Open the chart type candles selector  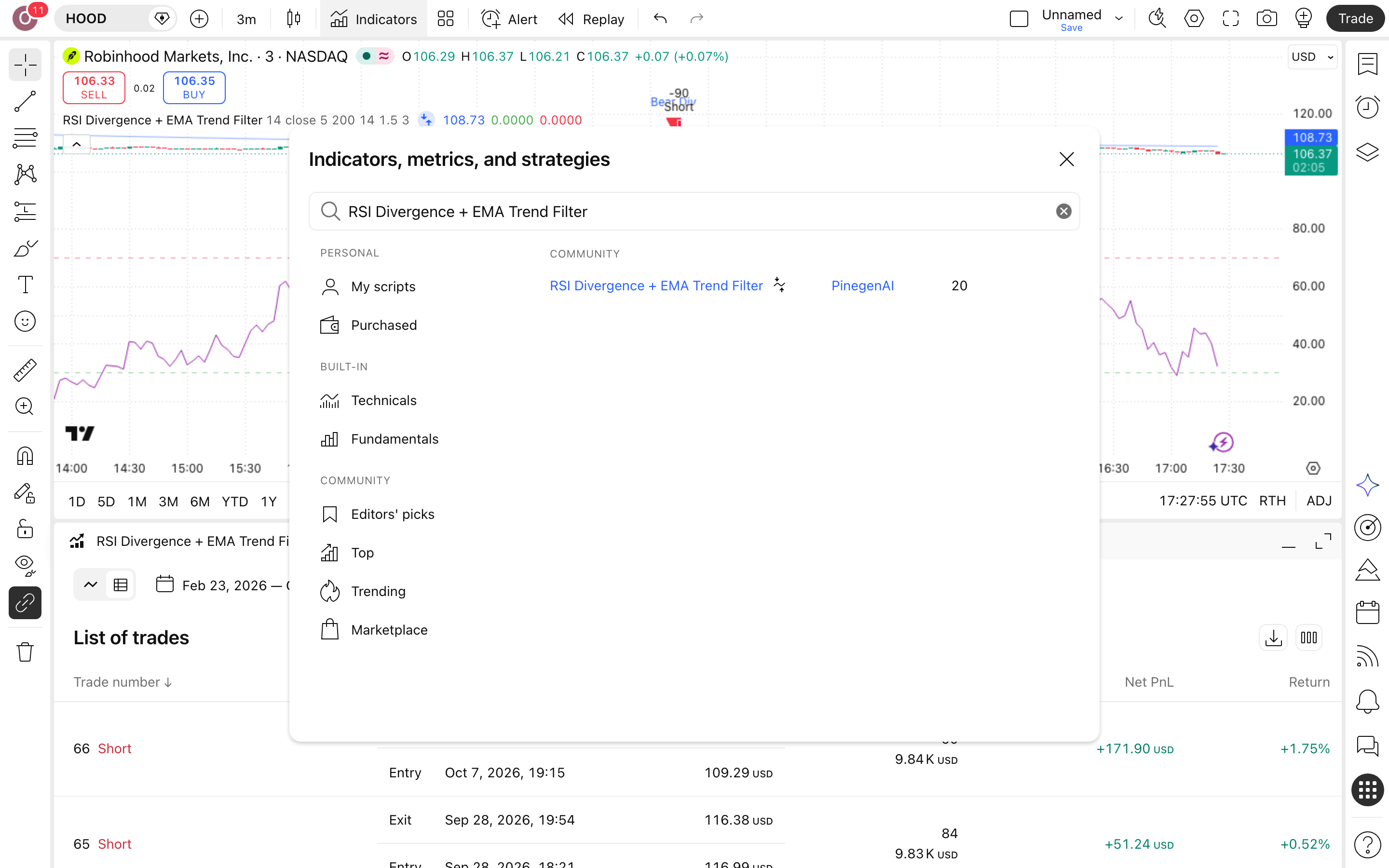point(293,19)
